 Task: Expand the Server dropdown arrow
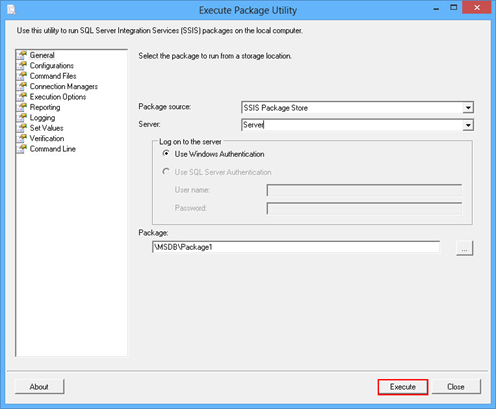point(468,125)
